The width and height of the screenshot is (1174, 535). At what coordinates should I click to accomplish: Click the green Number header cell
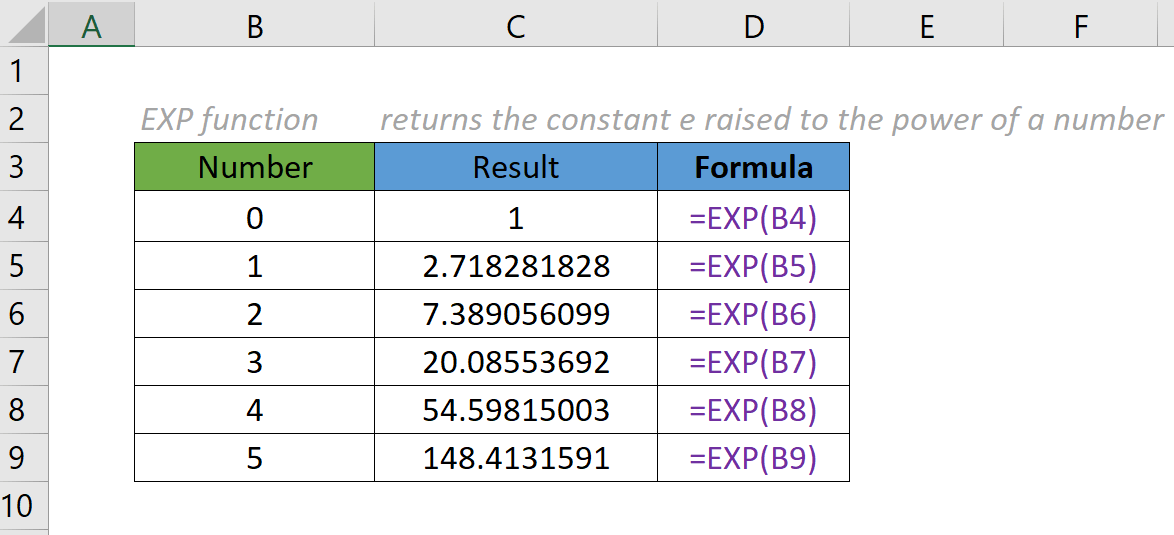click(x=254, y=166)
